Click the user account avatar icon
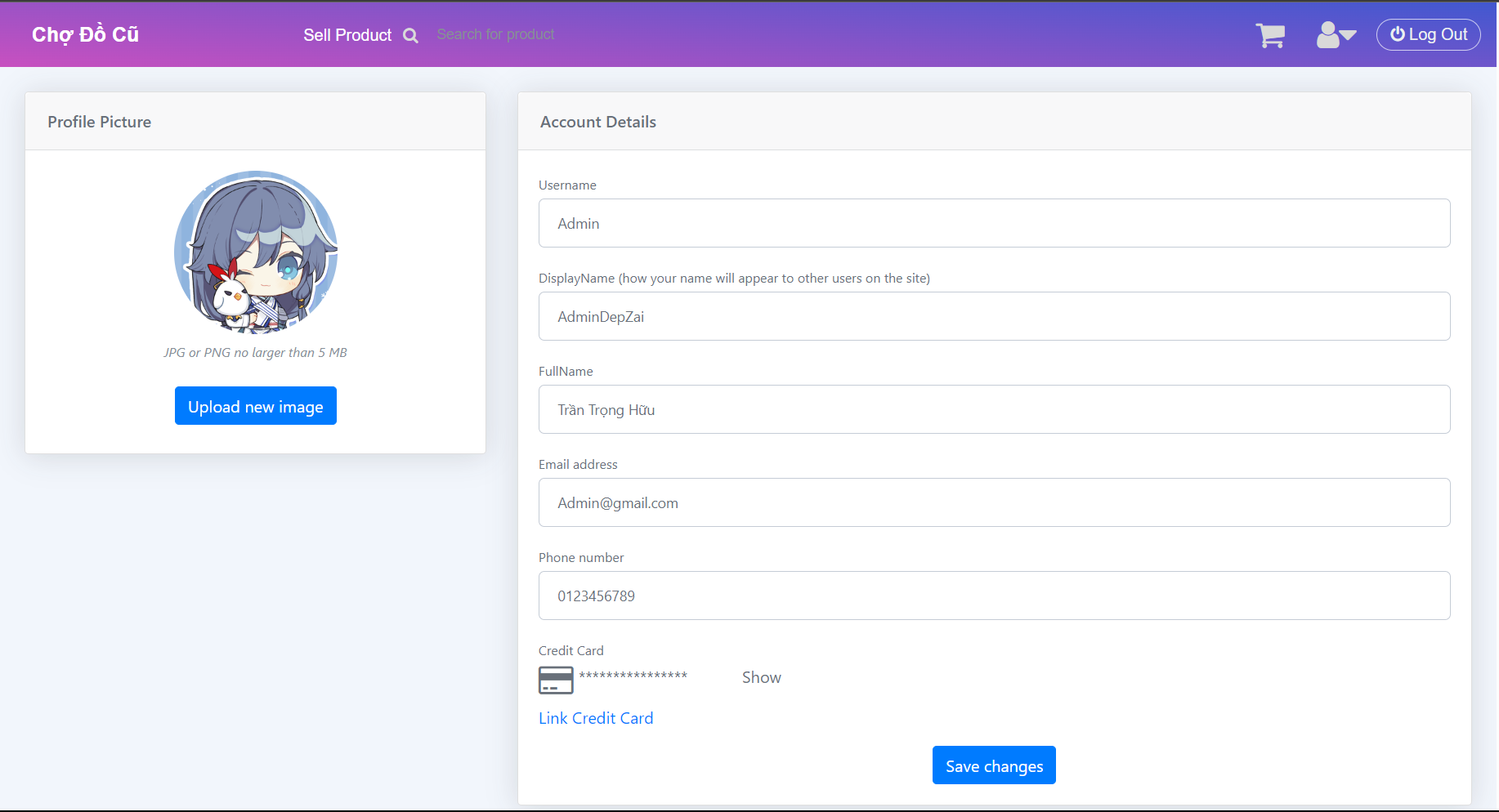 (x=1328, y=33)
